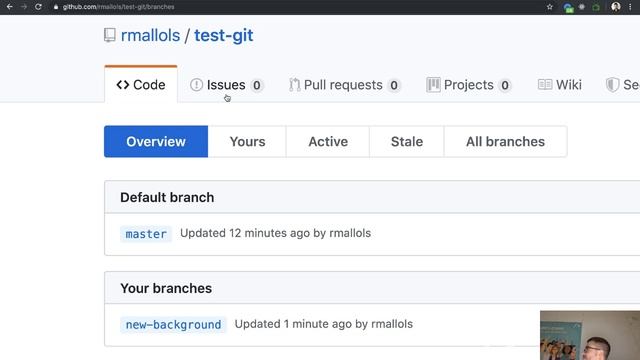Show the Stale branches filter
Screen dimensions: 640x360
[x=407, y=142]
